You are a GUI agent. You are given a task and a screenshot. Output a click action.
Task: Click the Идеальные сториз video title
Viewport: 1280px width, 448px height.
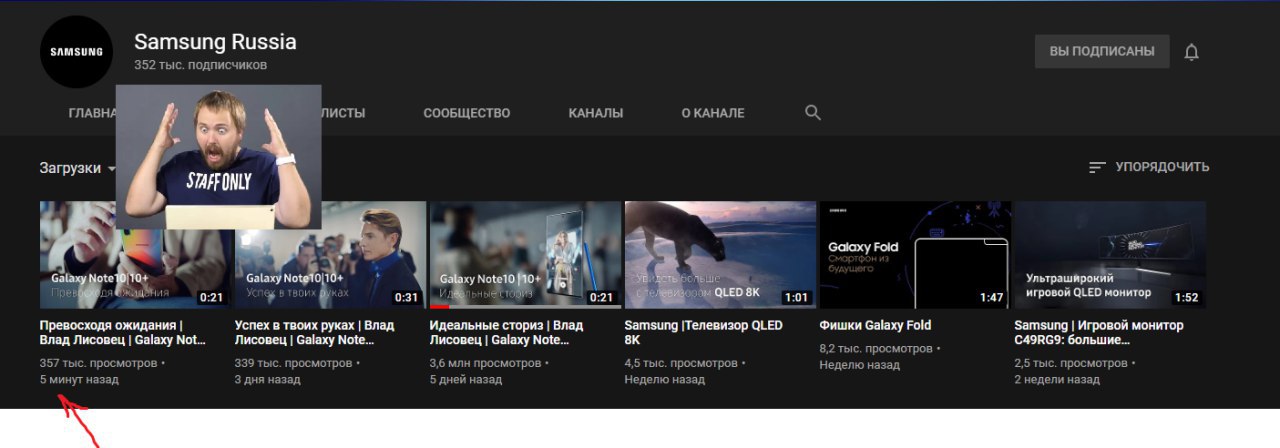(x=507, y=332)
